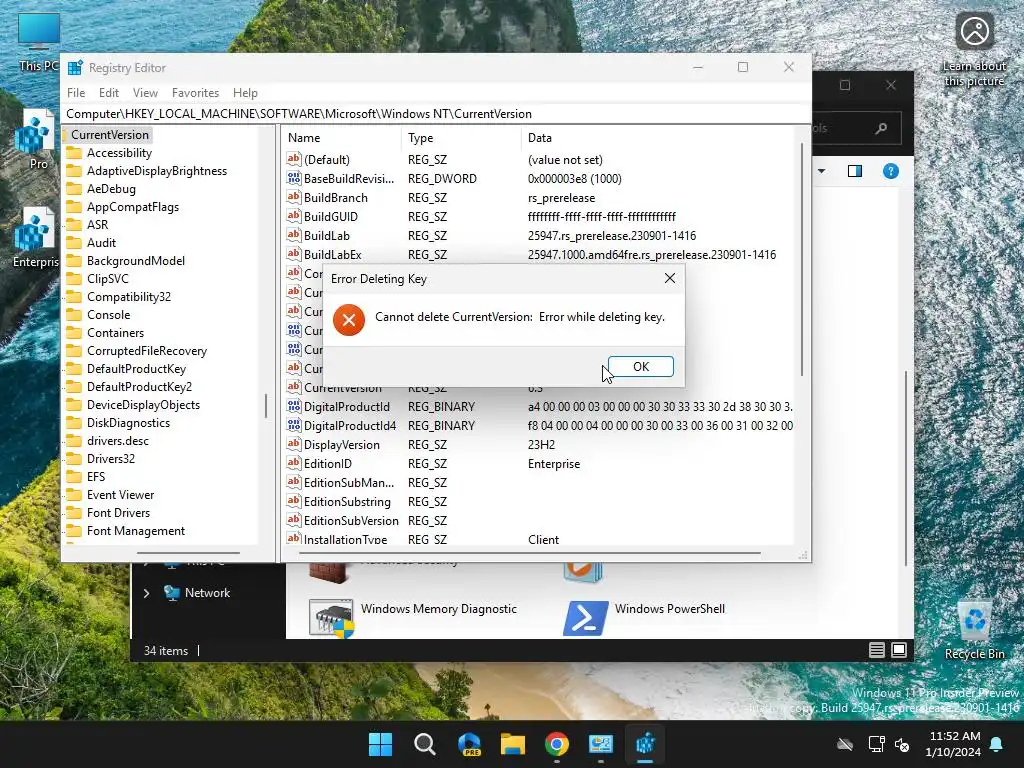Select the DisplayVersion value
Screen dimensions: 1024x768
[342, 444]
